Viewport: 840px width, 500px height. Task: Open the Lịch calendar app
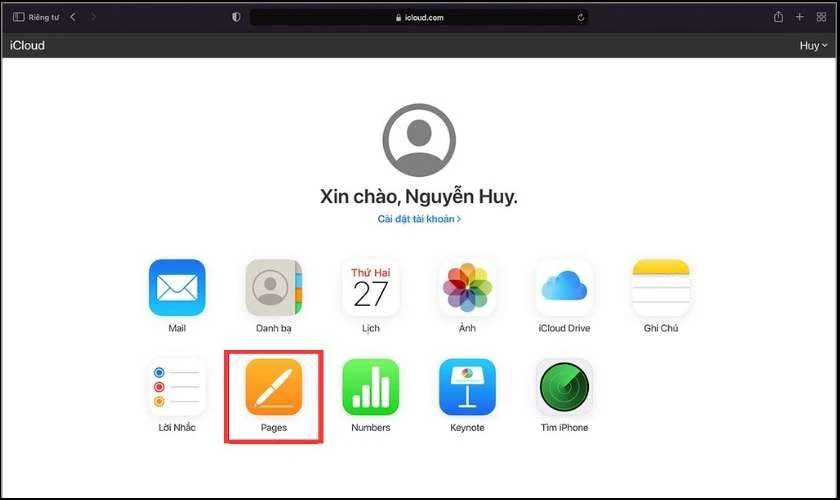pos(371,288)
